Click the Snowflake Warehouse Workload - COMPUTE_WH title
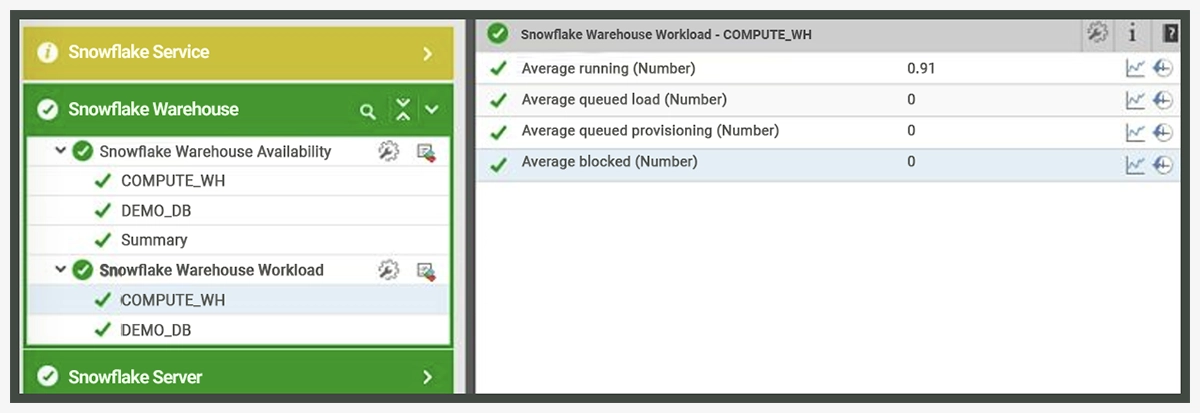Screen dimensions: 1200x413 (666, 35)
